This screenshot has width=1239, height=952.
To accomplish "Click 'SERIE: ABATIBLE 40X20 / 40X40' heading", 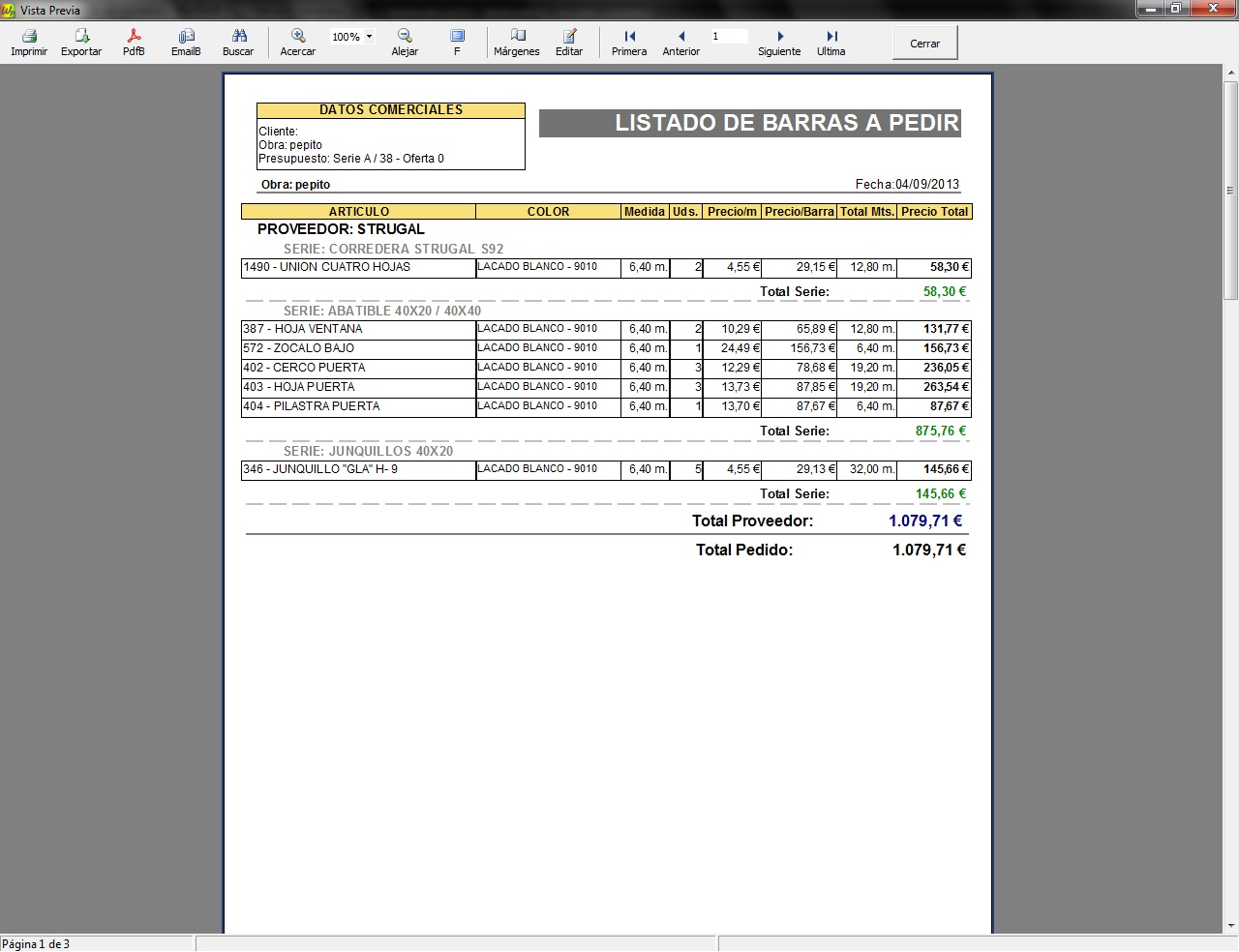I will 382,311.
